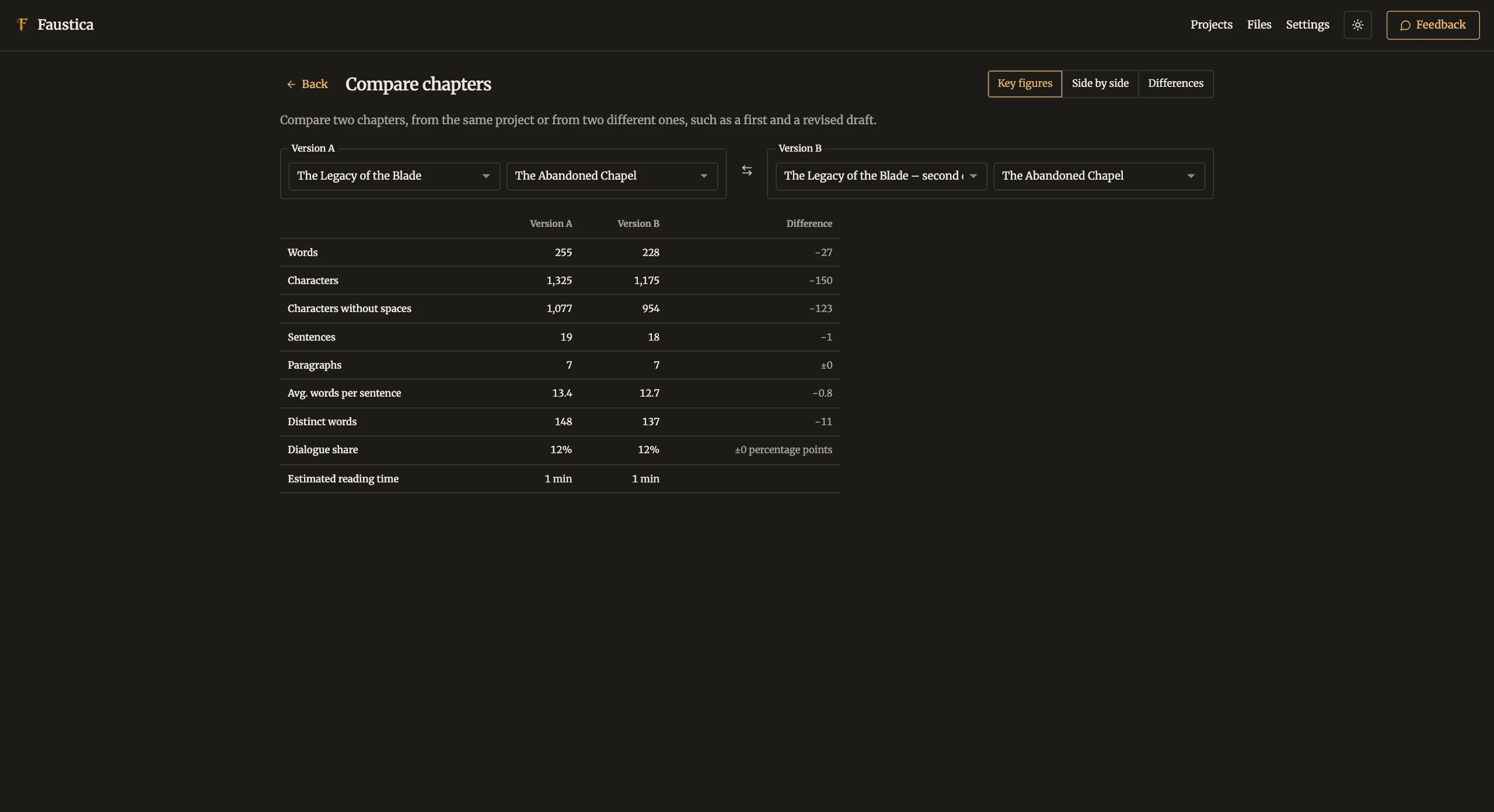
Task: Click the 1,325 characters value
Action: click(x=559, y=281)
